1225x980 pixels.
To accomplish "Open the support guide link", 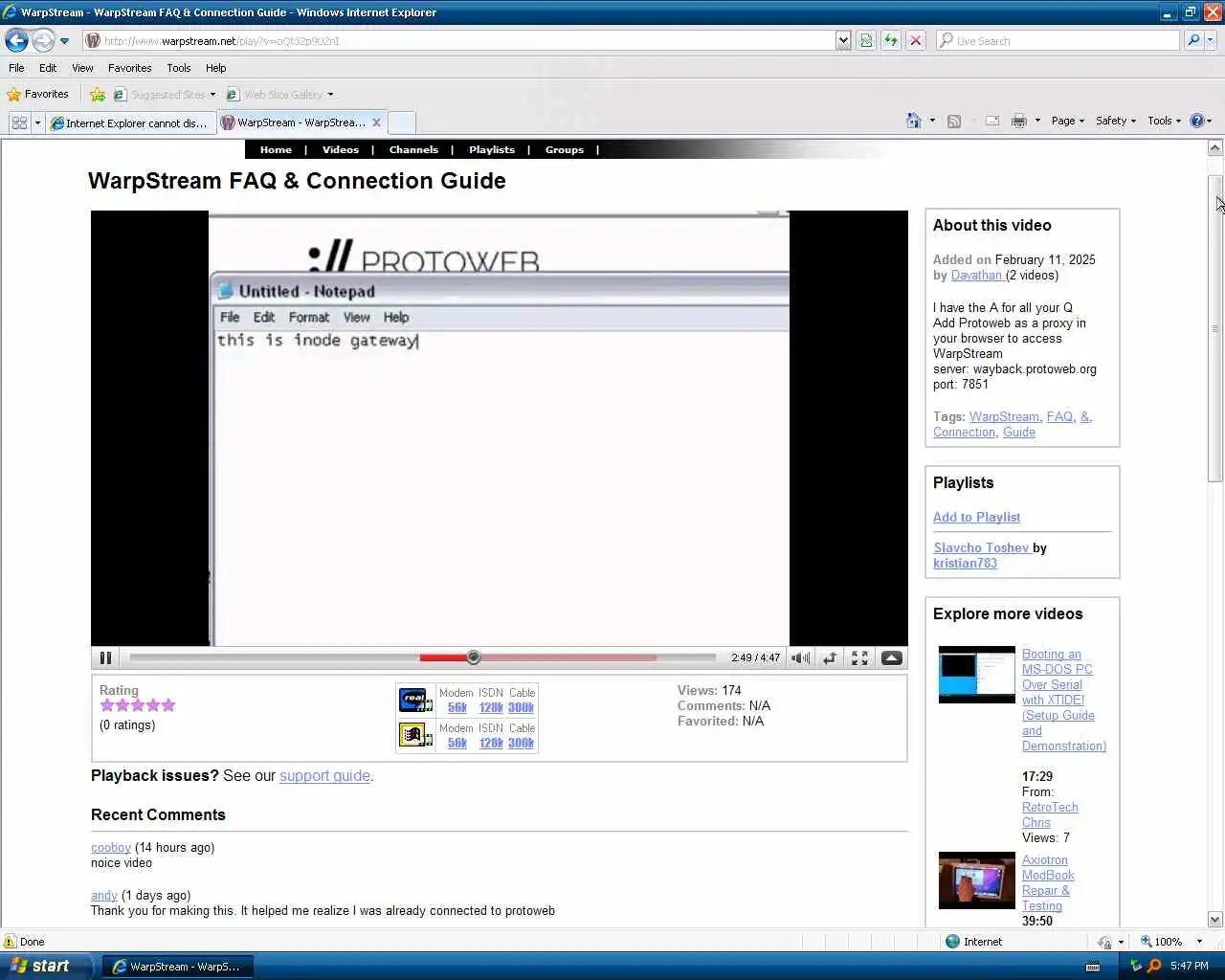I will tap(324, 776).
